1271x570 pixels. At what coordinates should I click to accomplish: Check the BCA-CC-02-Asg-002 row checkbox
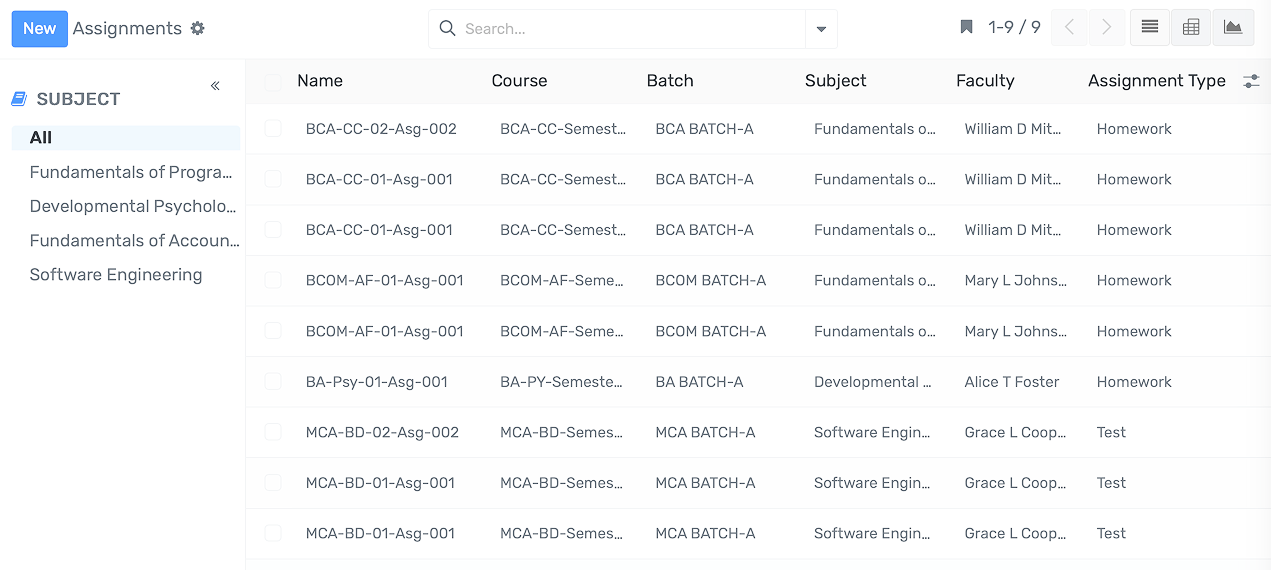point(273,128)
